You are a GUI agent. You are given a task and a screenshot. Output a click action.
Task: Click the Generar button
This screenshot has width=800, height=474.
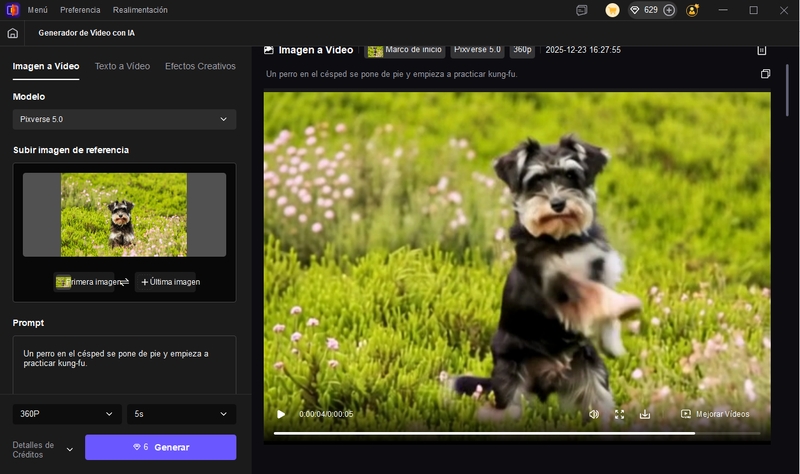coord(161,447)
